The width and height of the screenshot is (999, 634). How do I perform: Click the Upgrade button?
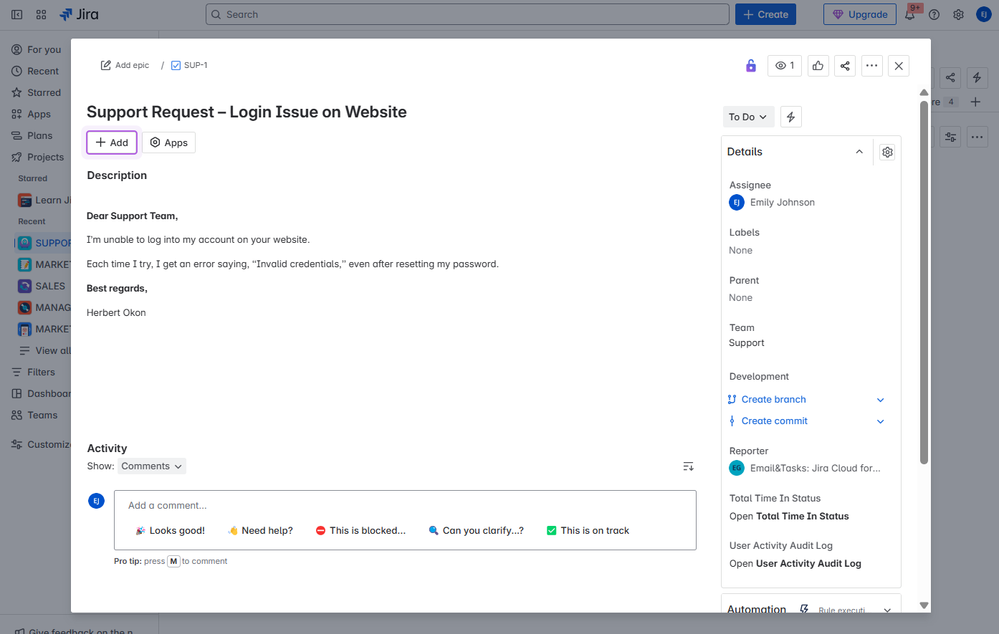pos(859,14)
